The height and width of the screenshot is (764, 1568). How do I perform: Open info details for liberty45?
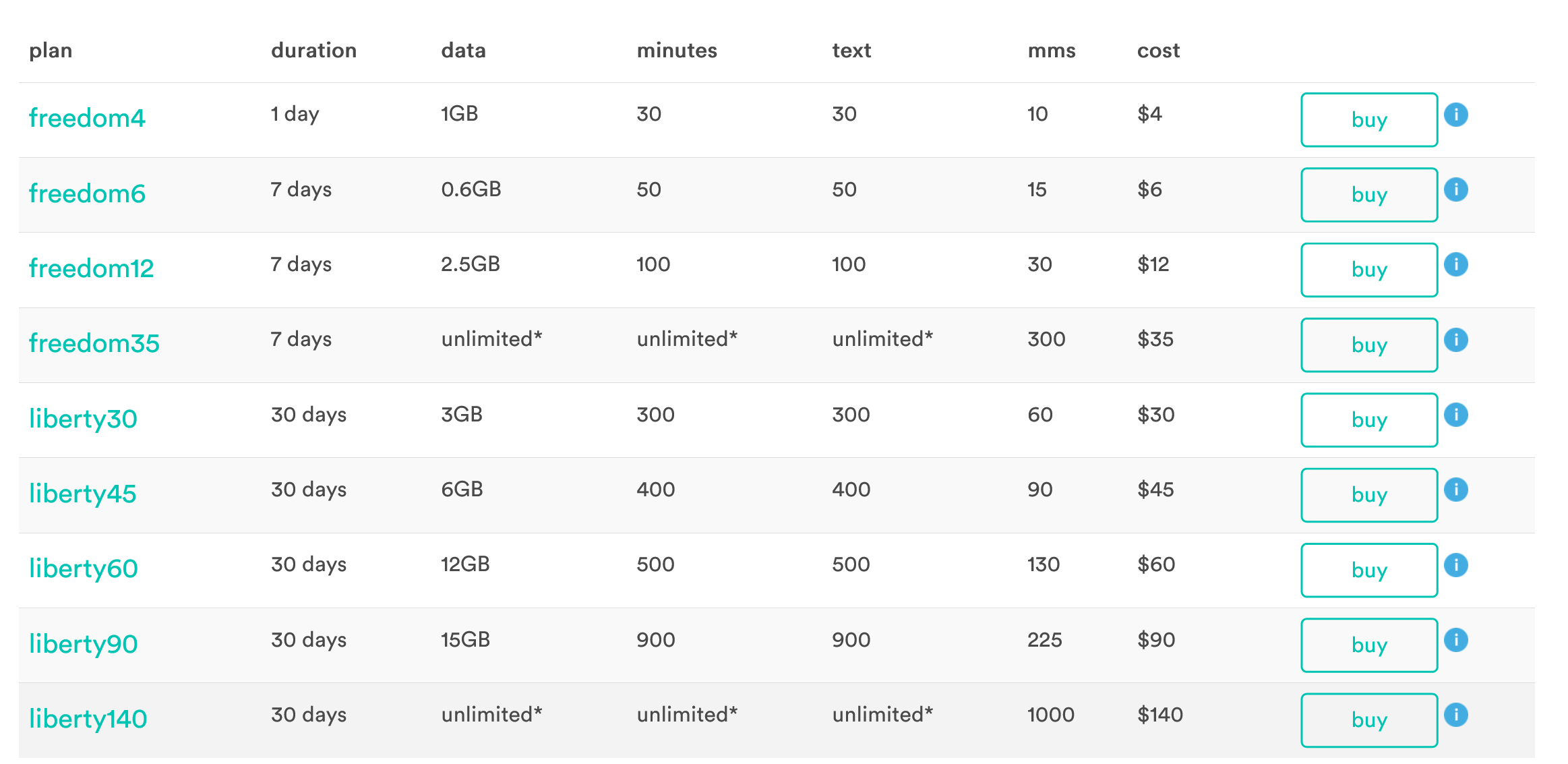click(x=1457, y=491)
